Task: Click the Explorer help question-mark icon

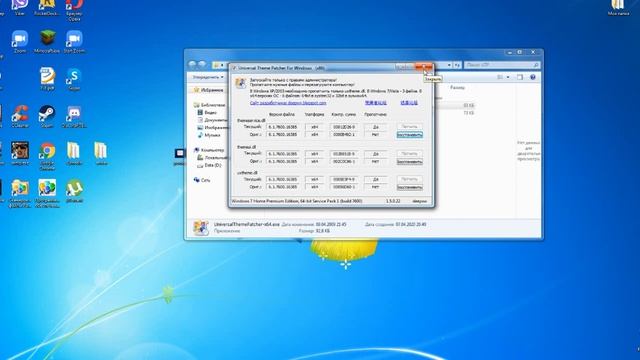Action: 533,77
